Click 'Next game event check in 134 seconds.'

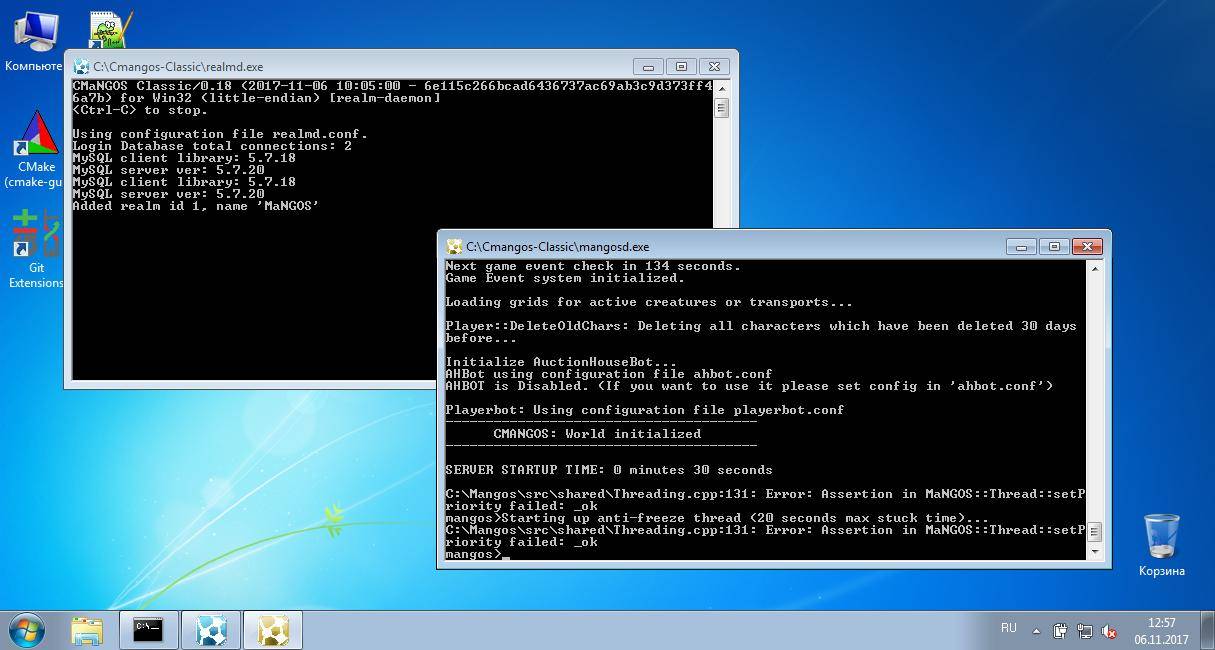tap(593, 266)
